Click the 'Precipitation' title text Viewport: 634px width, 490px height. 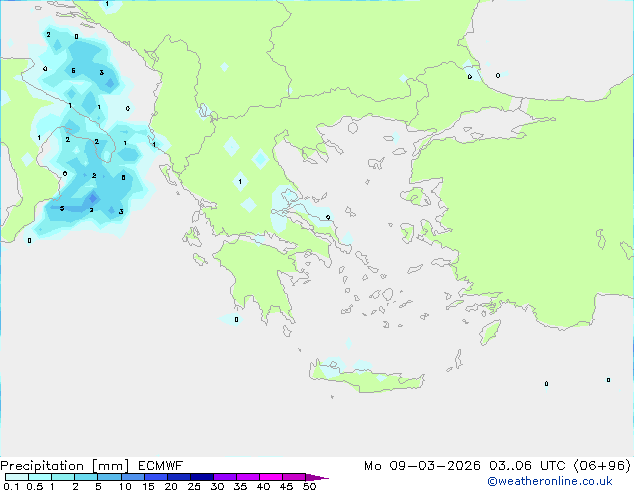click(x=42, y=466)
